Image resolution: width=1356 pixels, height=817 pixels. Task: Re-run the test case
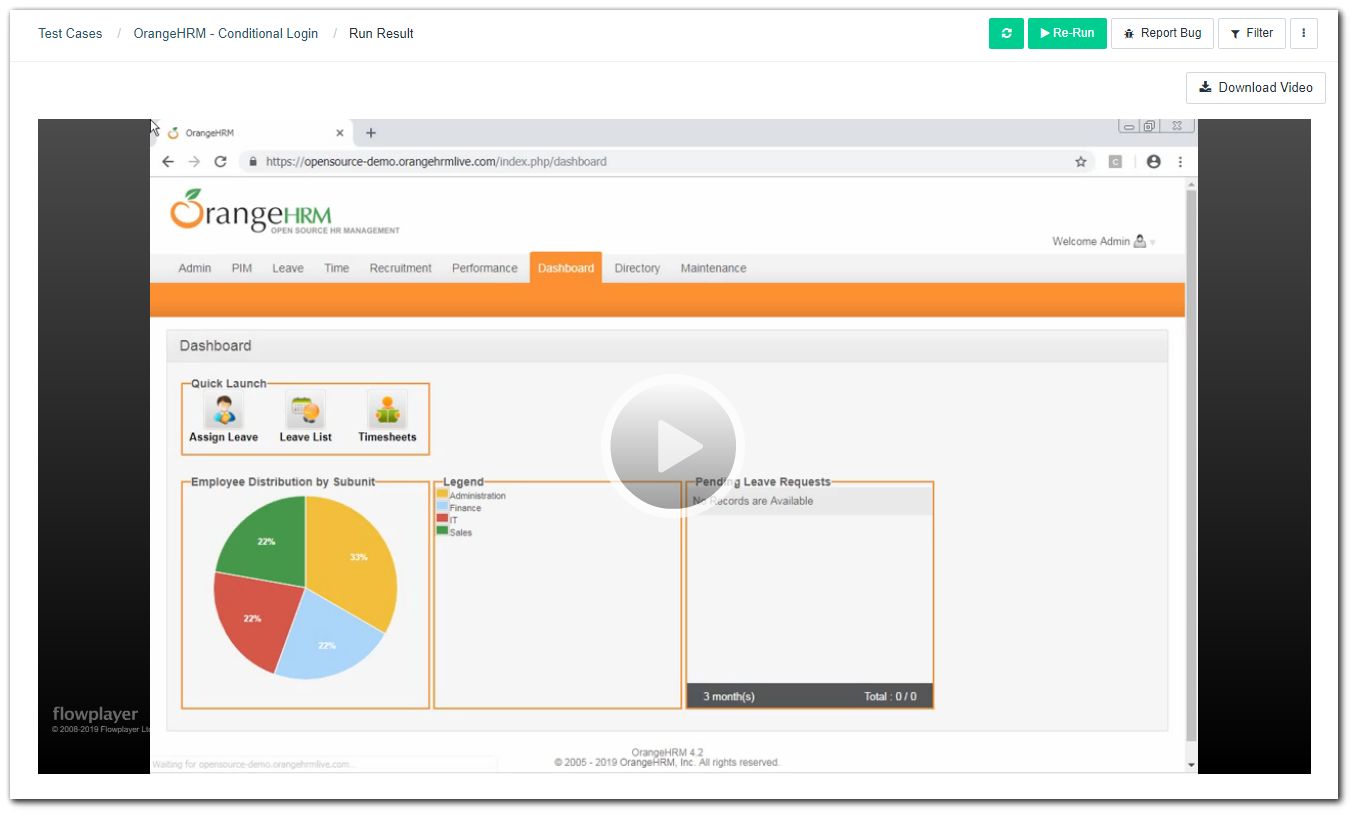(1067, 33)
